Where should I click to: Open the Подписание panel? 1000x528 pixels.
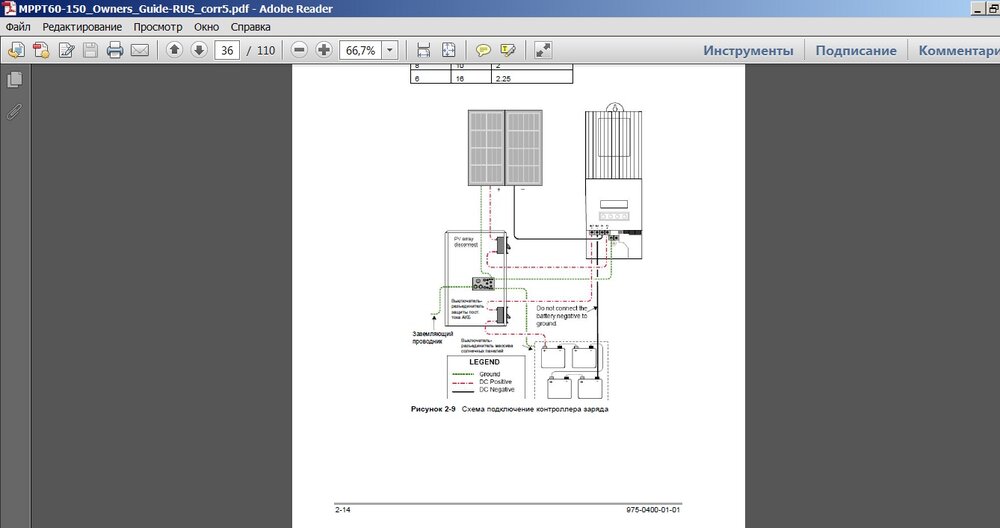coord(856,50)
